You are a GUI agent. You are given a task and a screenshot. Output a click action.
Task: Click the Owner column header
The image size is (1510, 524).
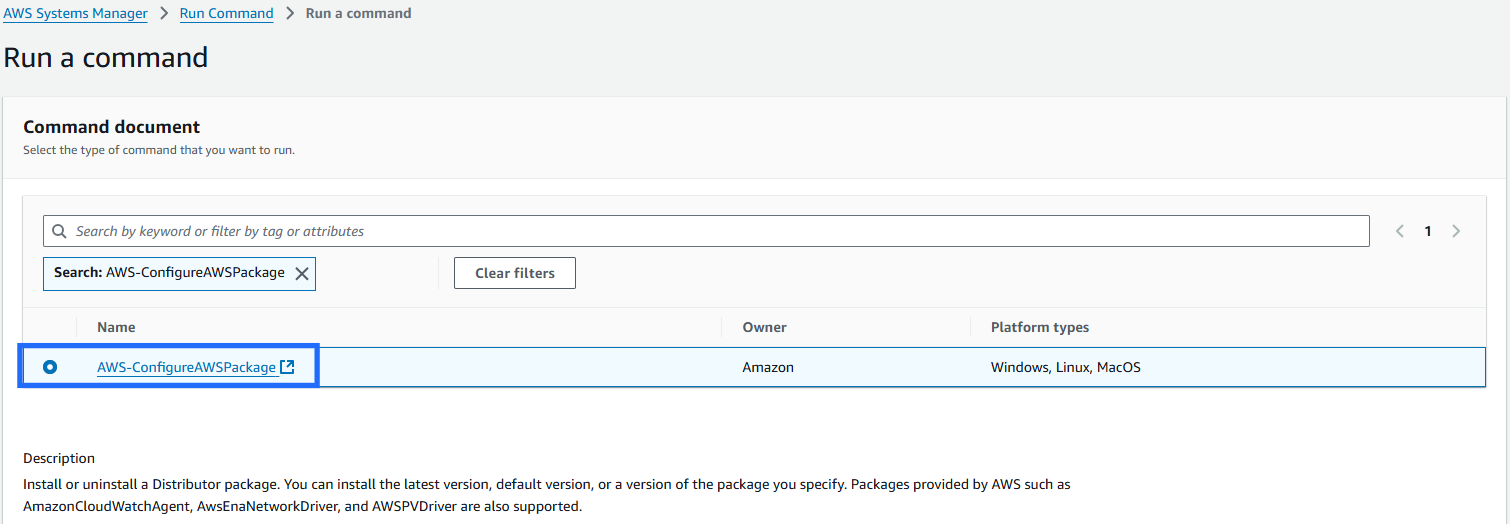click(x=764, y=327)
